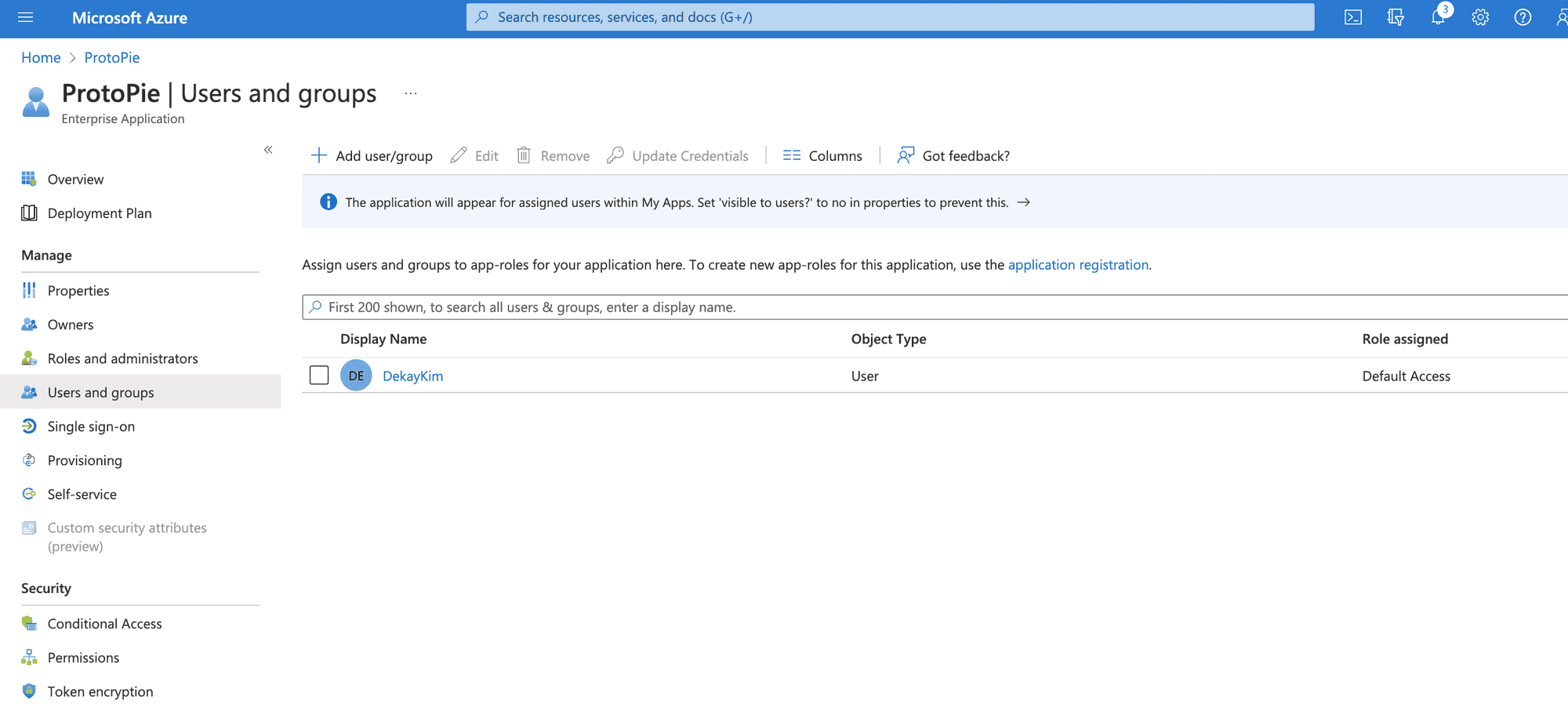The image size is (1568, 713).
Task: Switch to the Overview section
Action: click(x=75, y=179)
